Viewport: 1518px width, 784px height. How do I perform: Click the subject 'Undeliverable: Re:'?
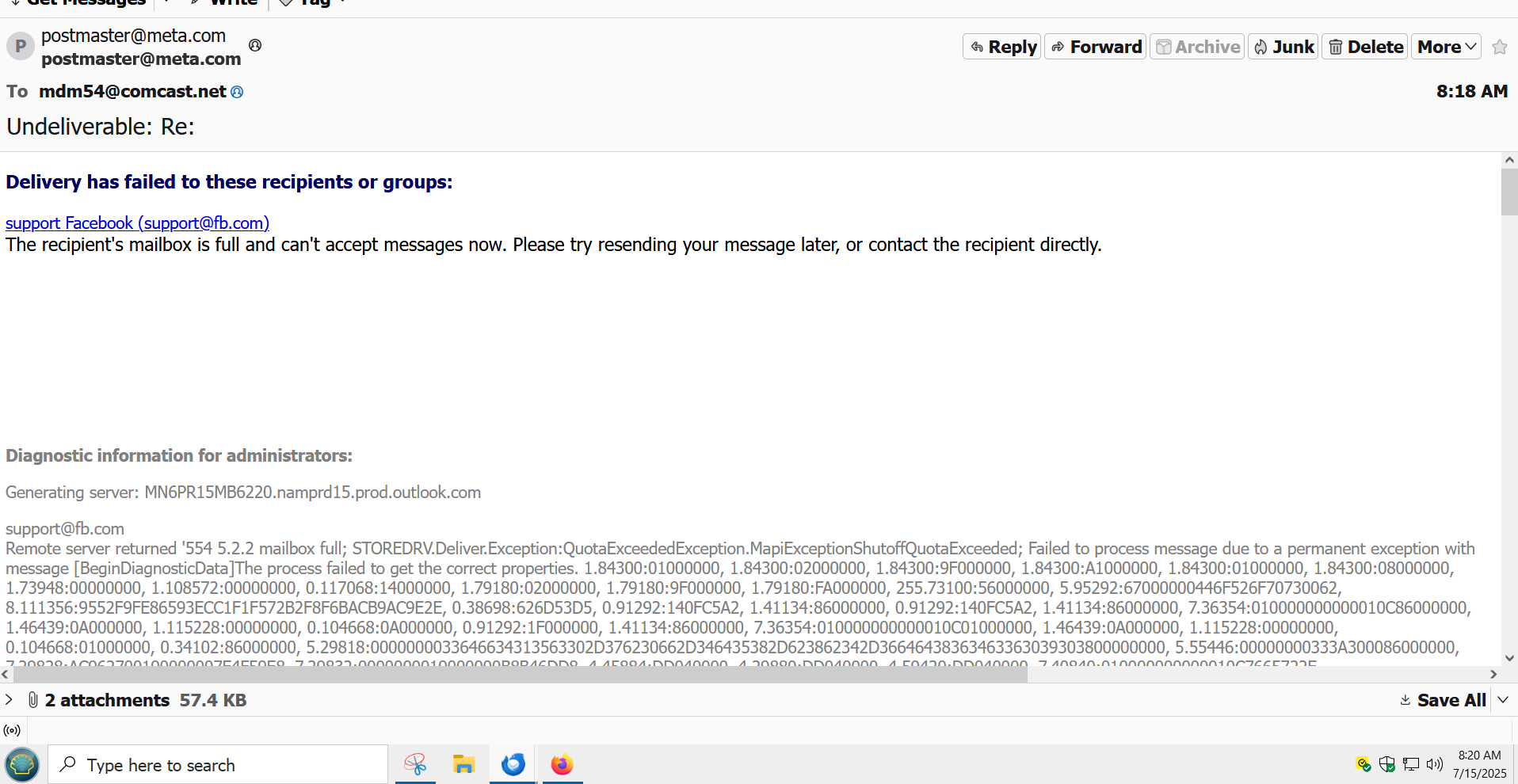(101, 127)
